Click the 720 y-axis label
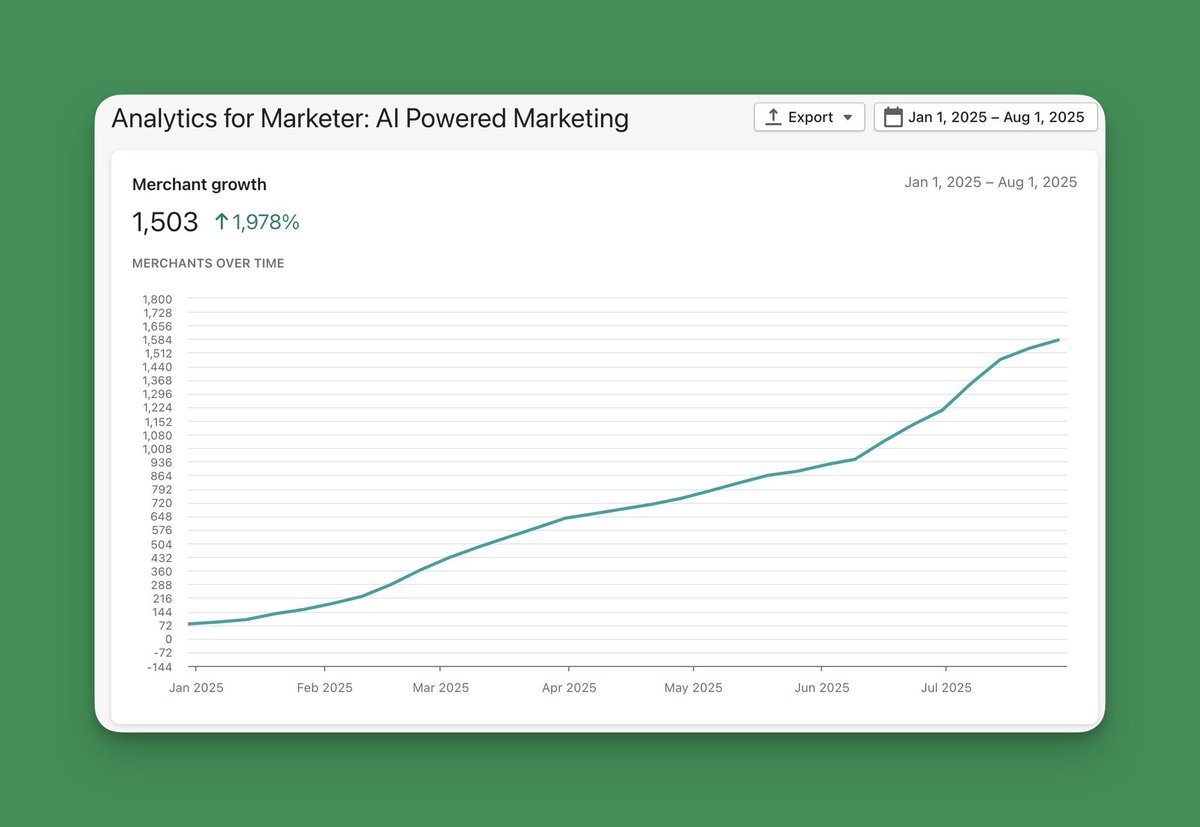The height and width of the screenshot is (827, 1200). point(161,503)
